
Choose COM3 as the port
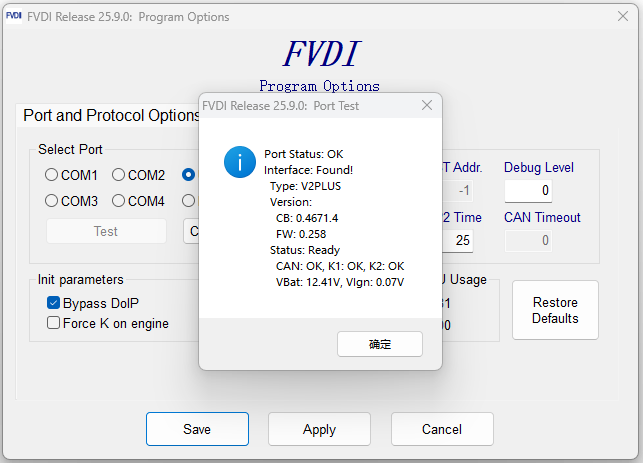click(52, 201)
